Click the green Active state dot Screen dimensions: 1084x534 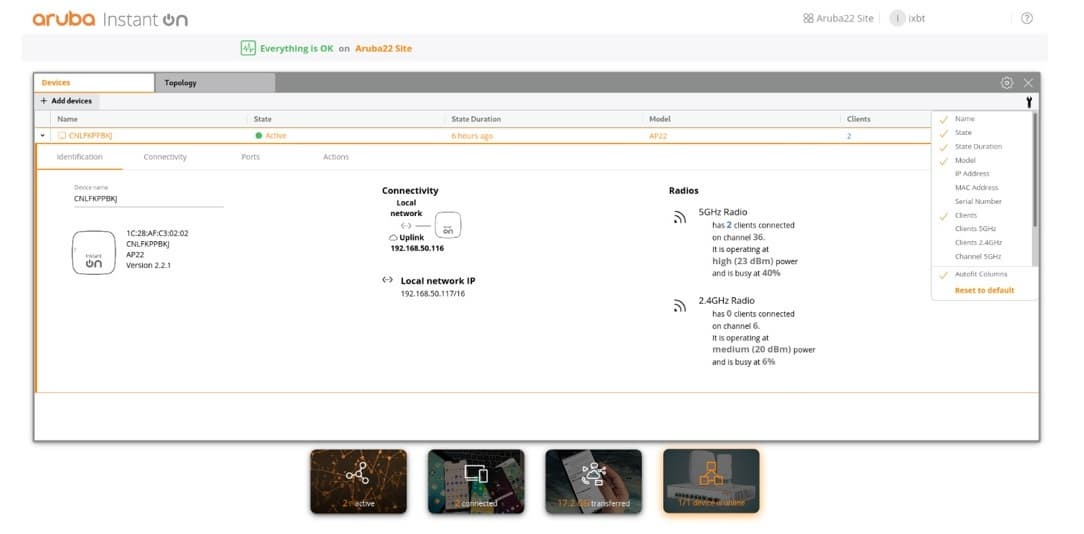click(259, 136)
